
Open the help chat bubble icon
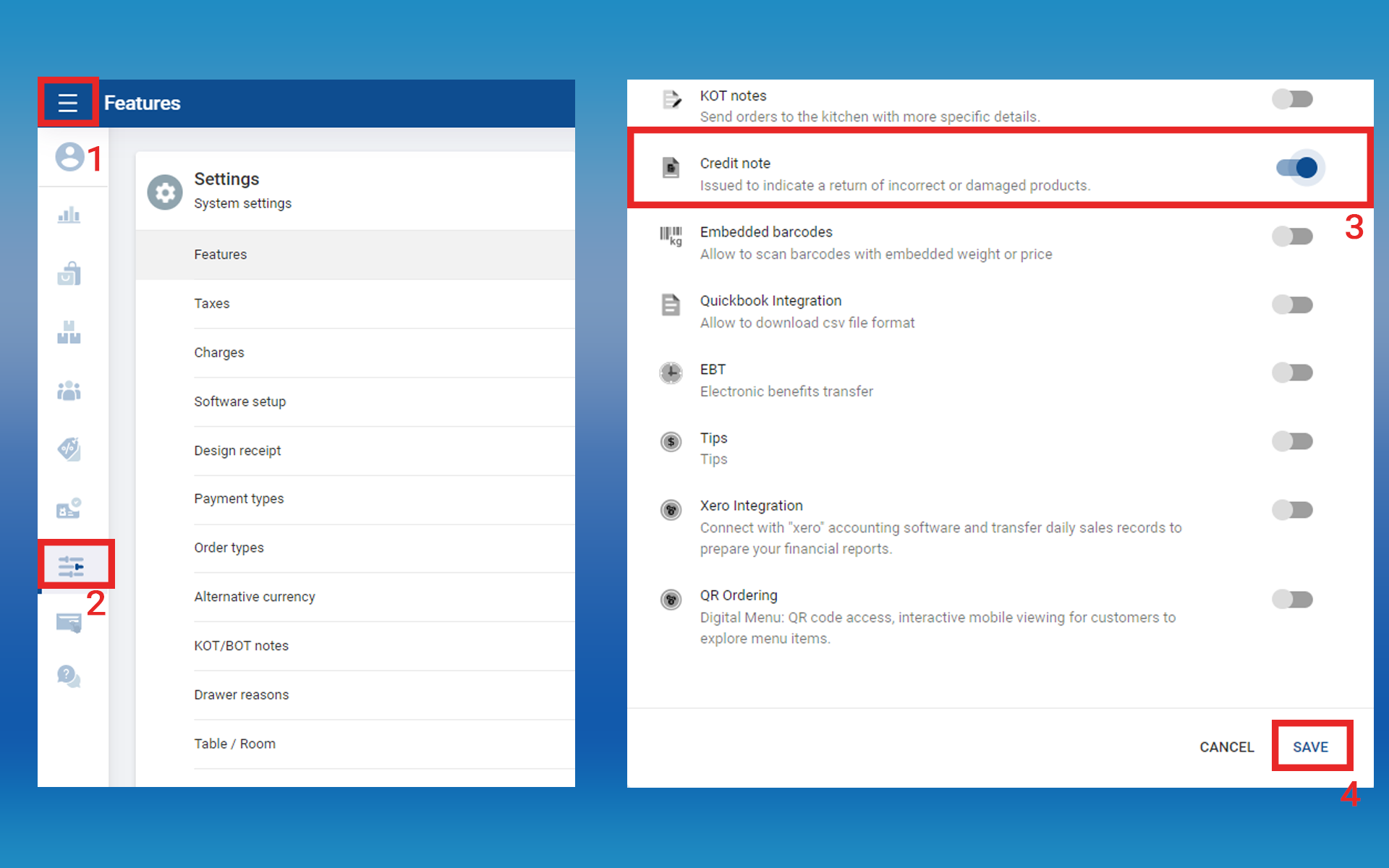tap(69, 676)
